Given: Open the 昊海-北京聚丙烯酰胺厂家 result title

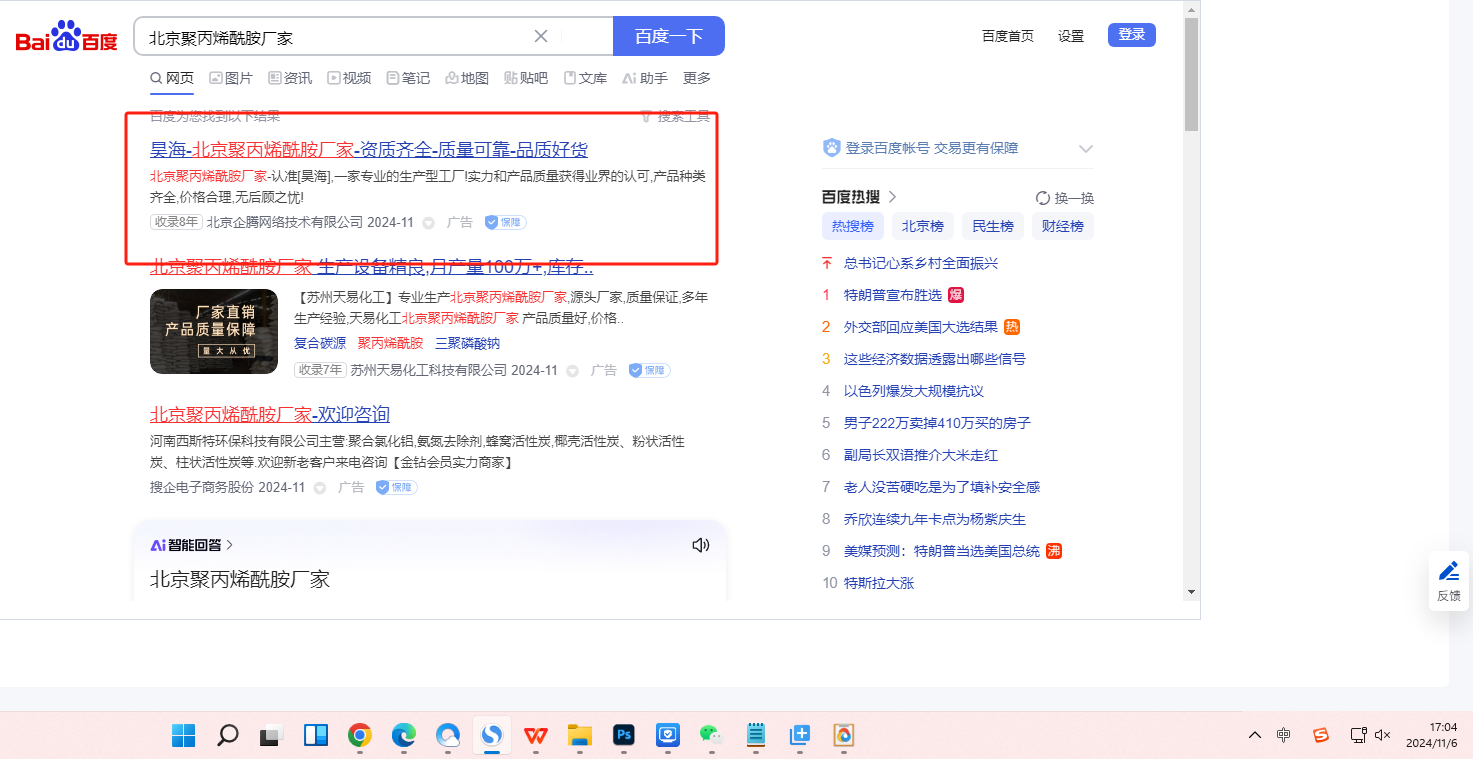Looking at the screenshot, I should [x=369, y=150].
